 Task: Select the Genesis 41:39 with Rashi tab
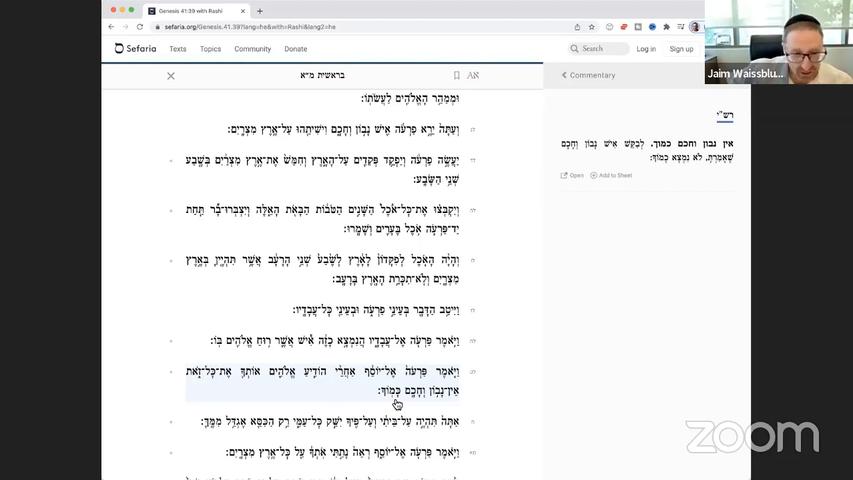[196, 11]
